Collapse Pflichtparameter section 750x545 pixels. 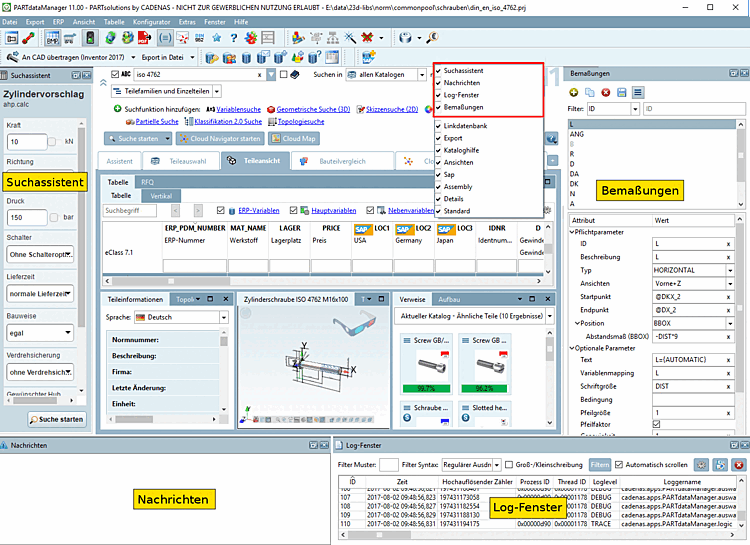[572, 232]
